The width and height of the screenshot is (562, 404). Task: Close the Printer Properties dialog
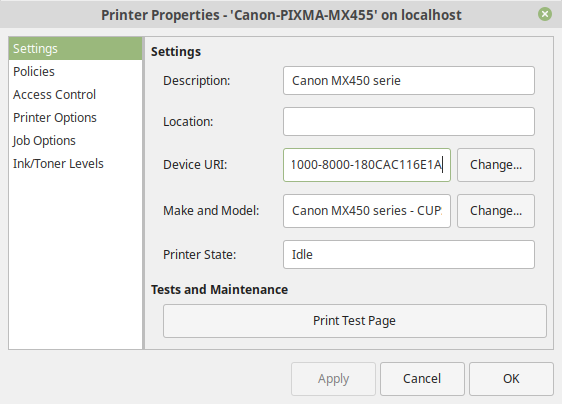pyautogui.click(x=544, y=14)
